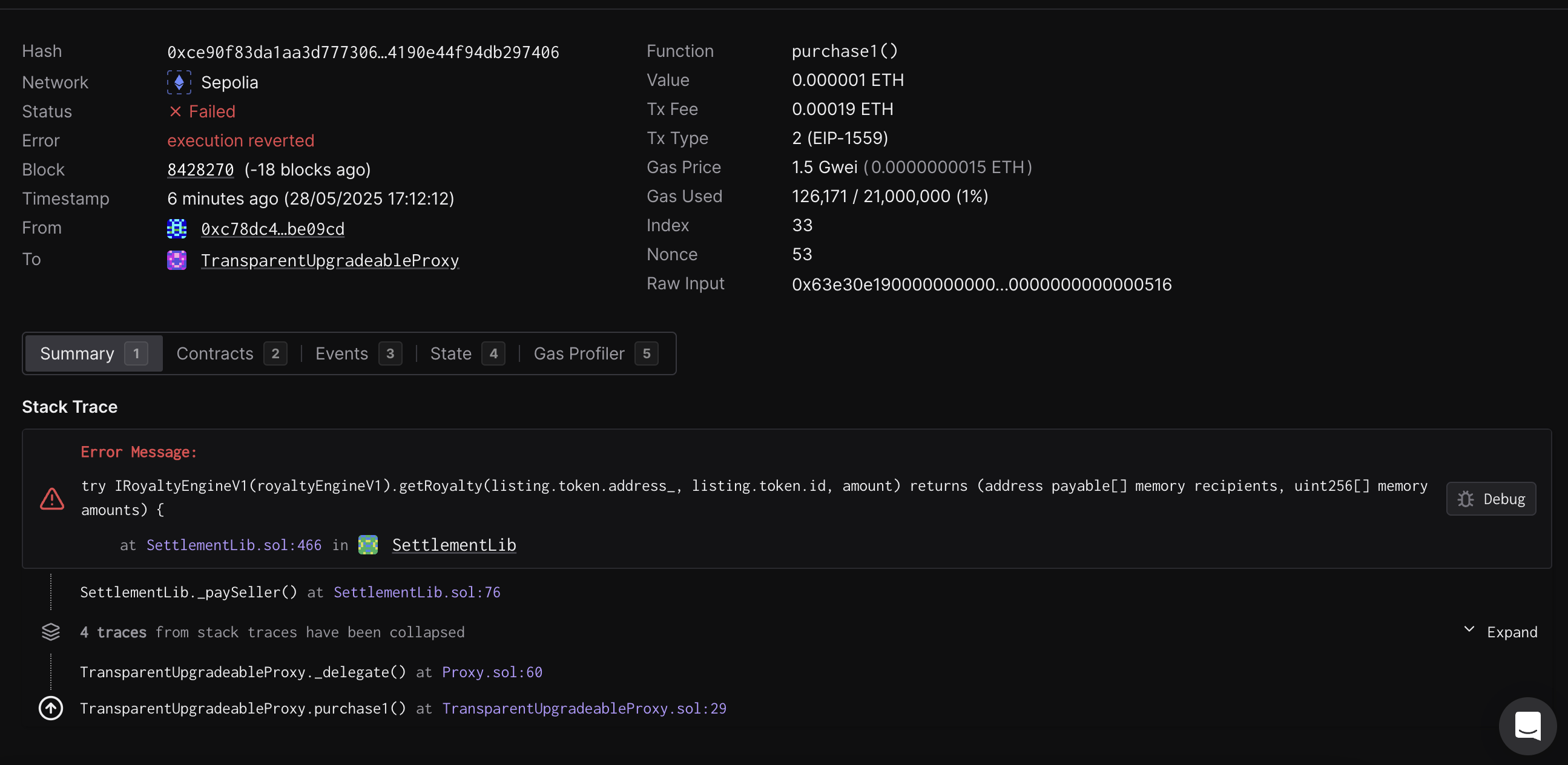
Task: Click the transaction hash text
Action: (x=363, y=52)
